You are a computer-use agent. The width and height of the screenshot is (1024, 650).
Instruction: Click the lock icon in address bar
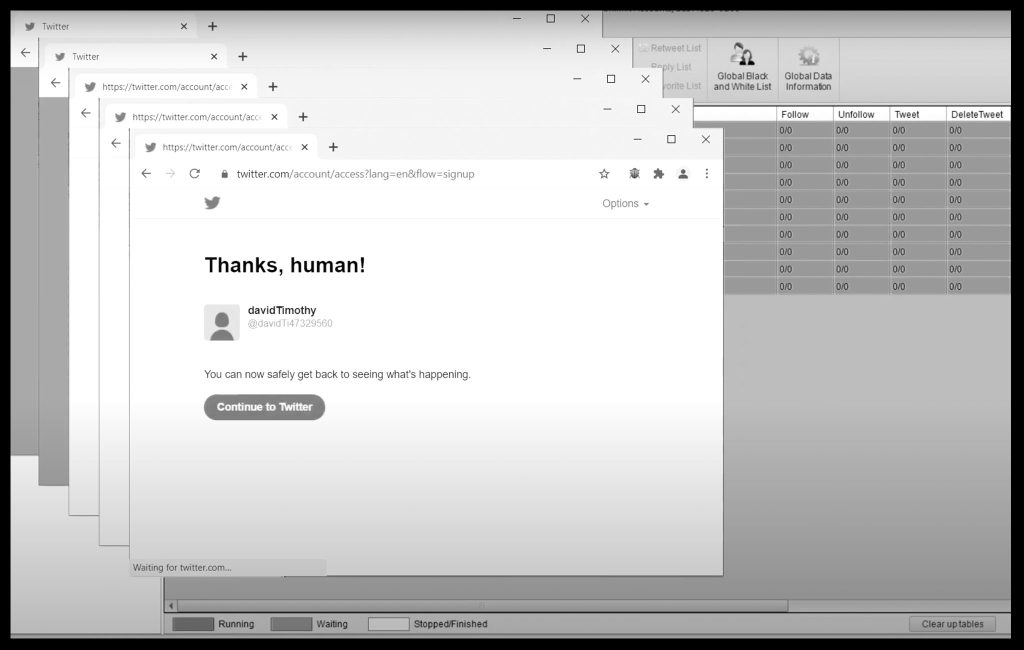[225, 174]
